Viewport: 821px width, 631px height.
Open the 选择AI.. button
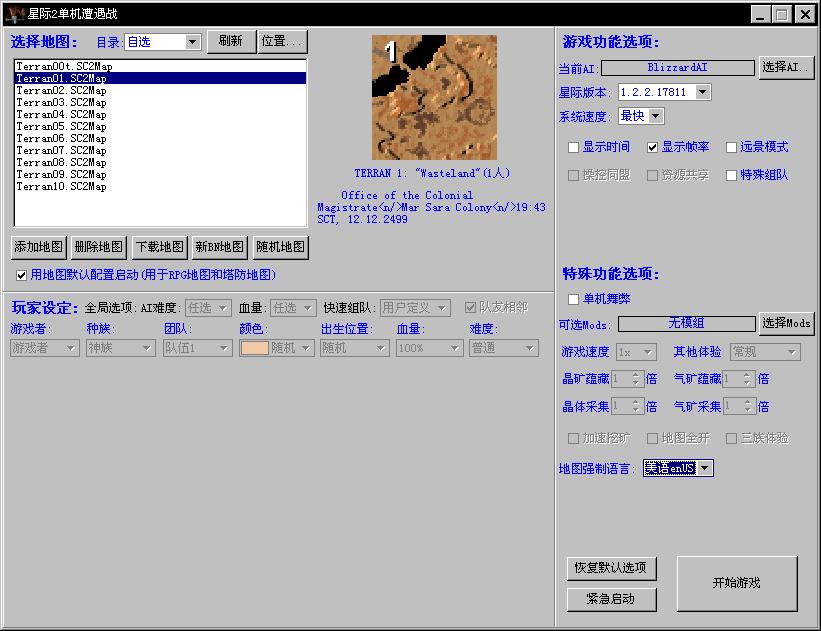coord(786,67)
